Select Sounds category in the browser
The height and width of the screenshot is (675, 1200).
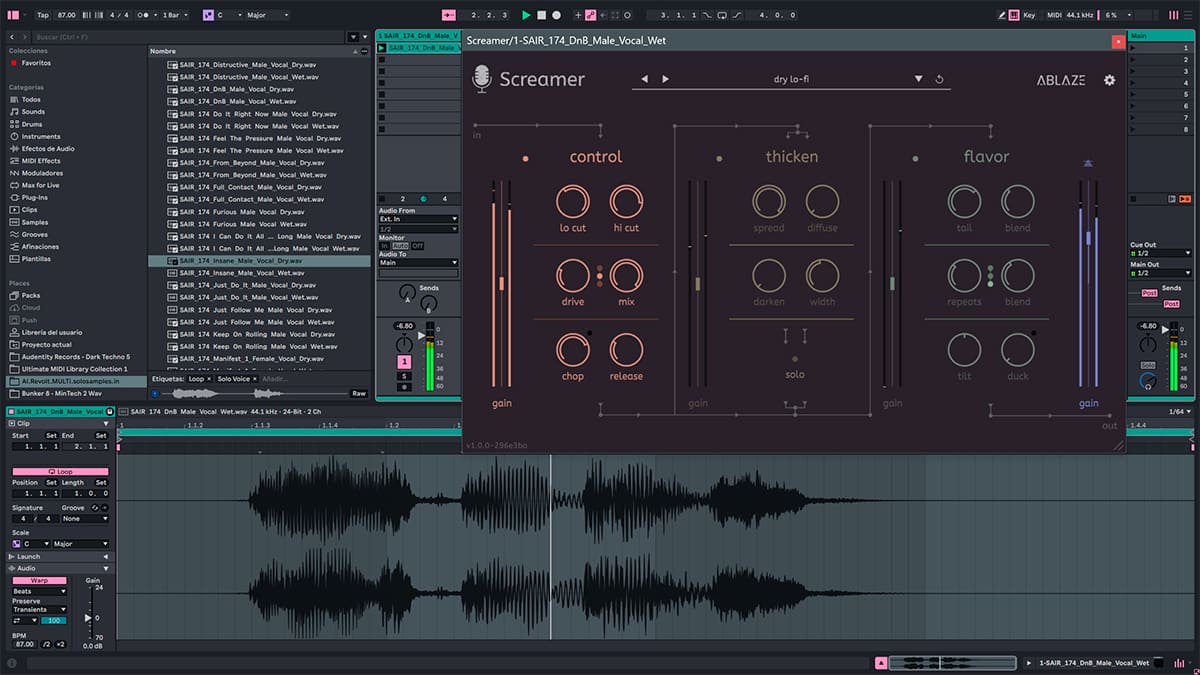33,112
